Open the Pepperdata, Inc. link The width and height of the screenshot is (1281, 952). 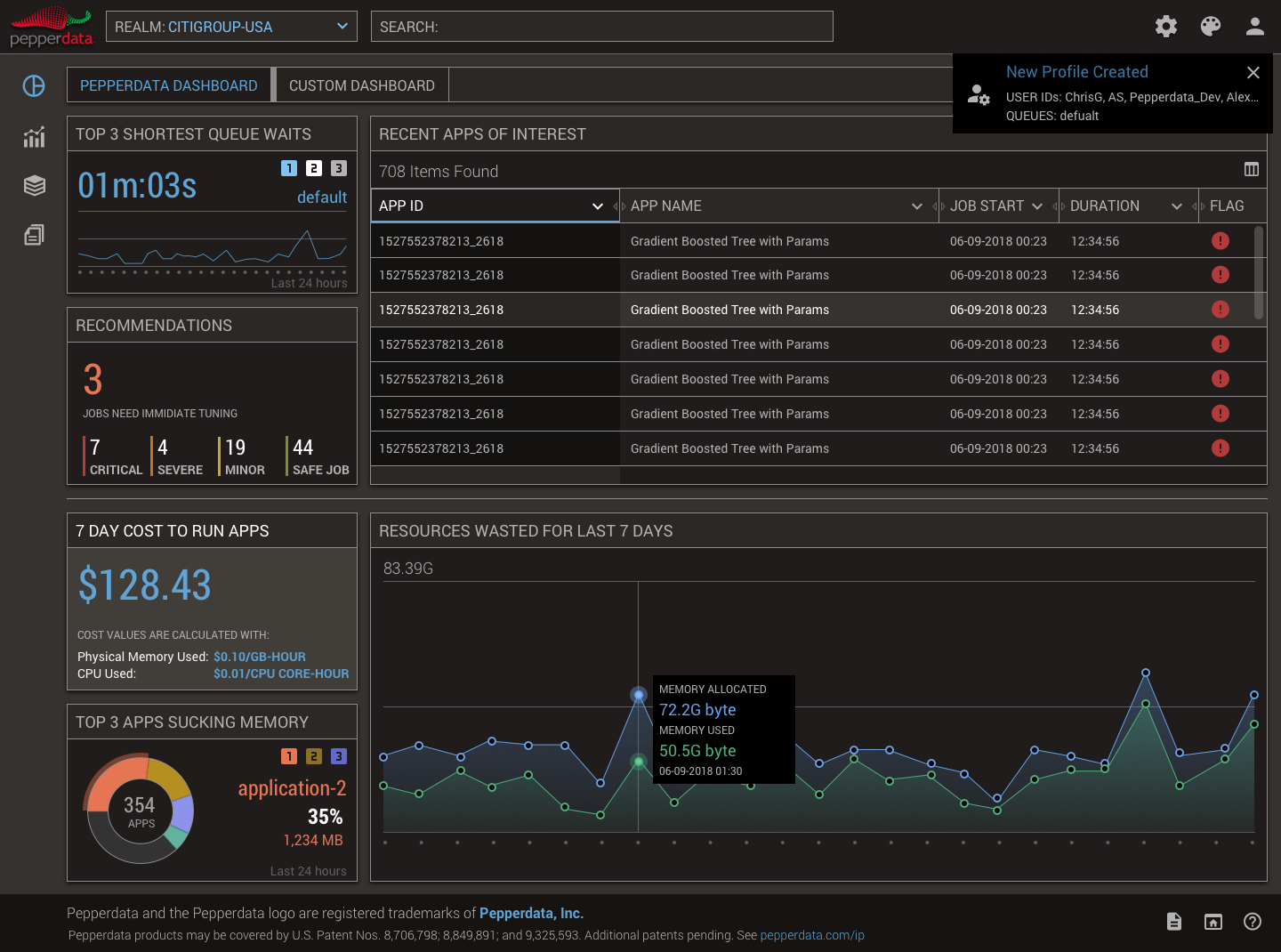(x=531, y=914)
